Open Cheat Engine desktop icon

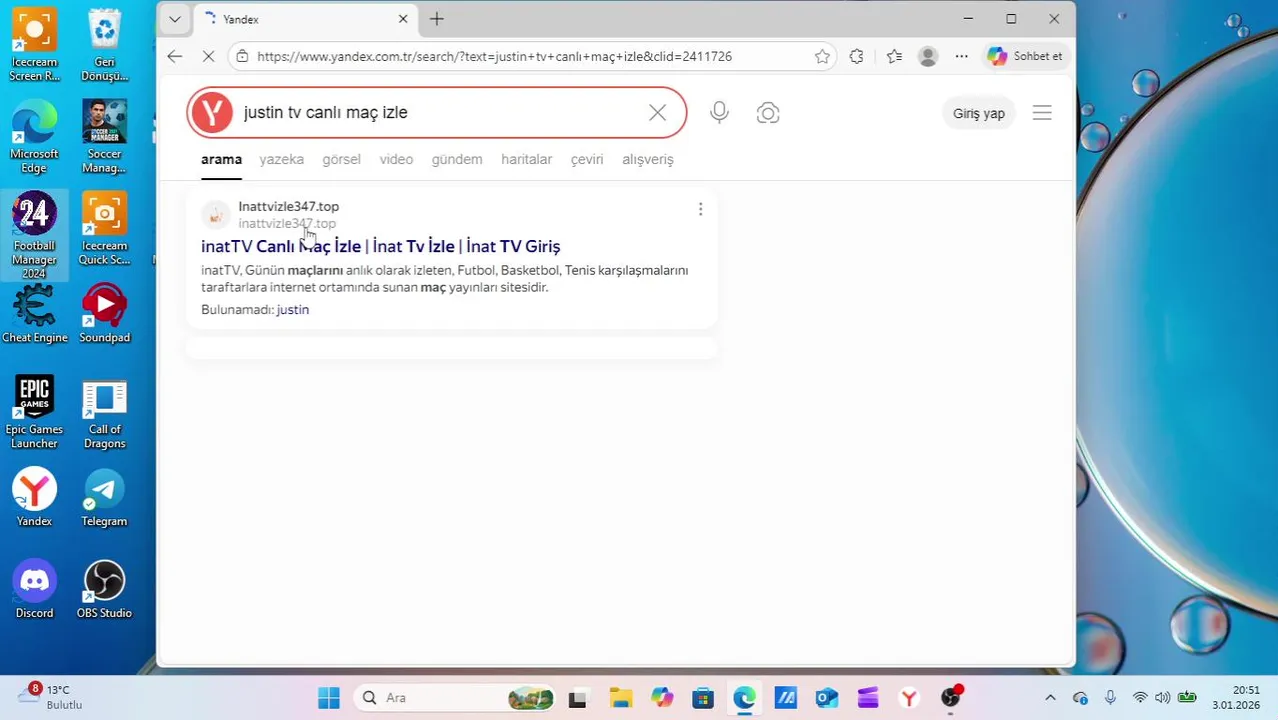tap(34, 314)
